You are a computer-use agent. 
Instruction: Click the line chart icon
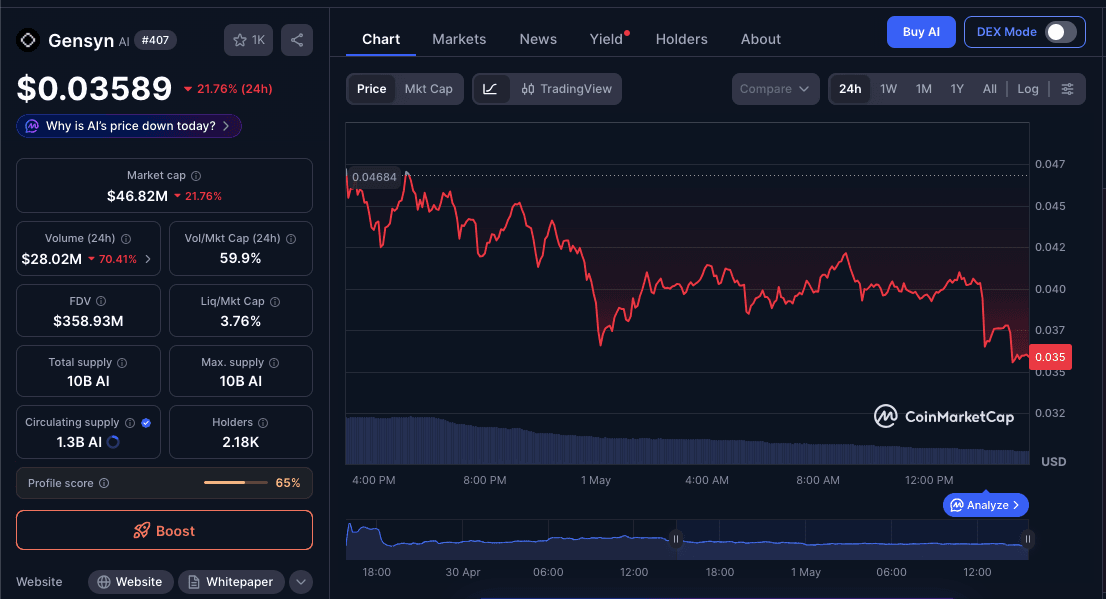[x=490, y=89]
